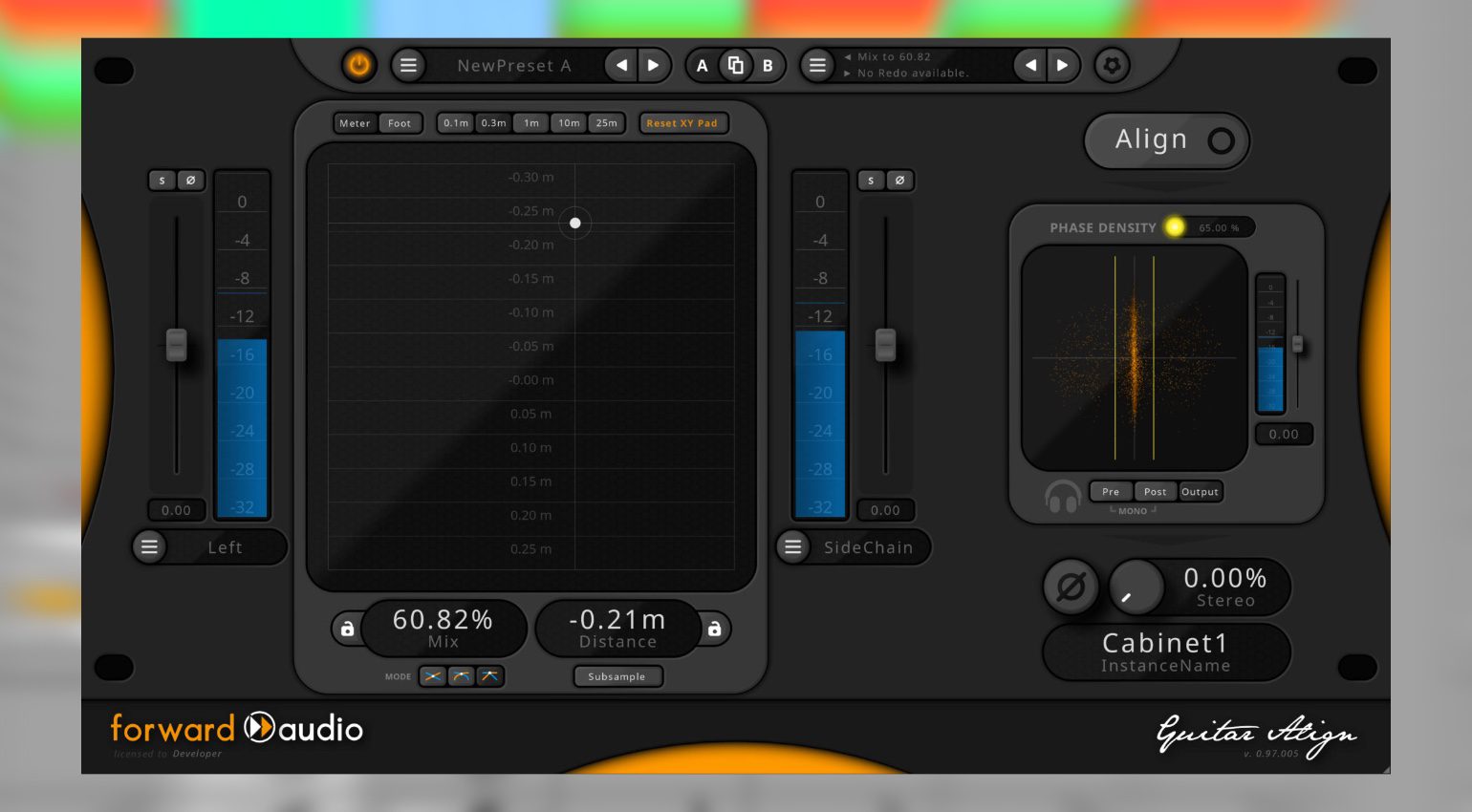
Task: Set the range to 1m
Action: click(x=531, y=123)
